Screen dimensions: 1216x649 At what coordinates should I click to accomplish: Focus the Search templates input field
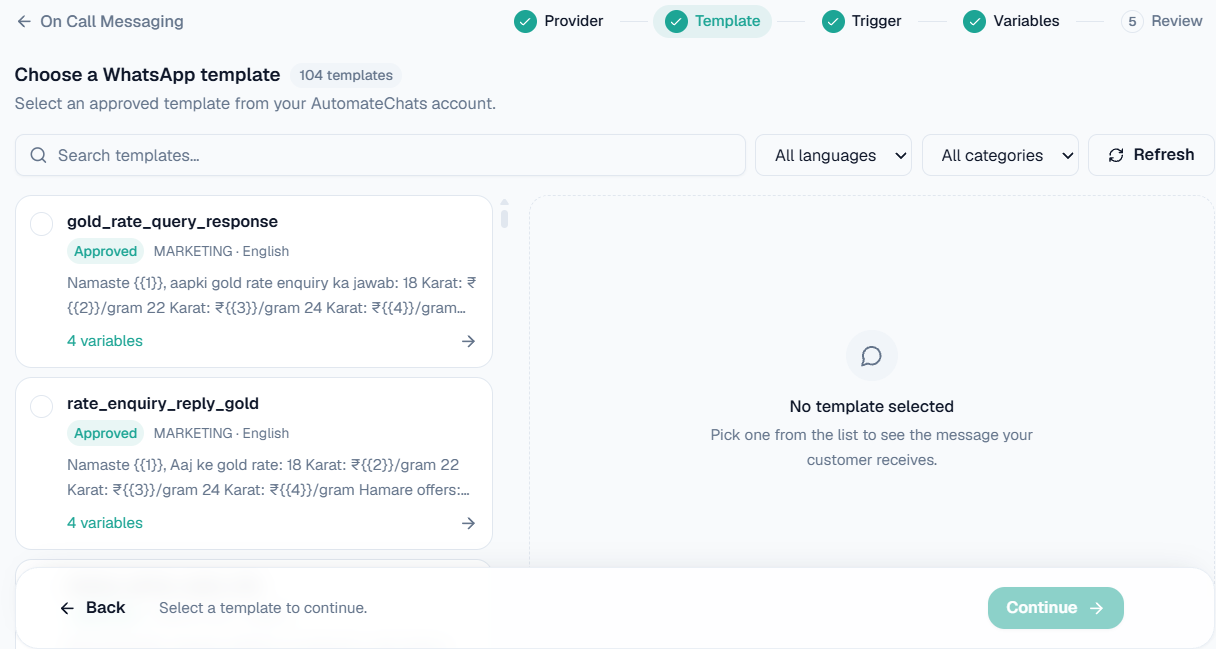[380, 155]
